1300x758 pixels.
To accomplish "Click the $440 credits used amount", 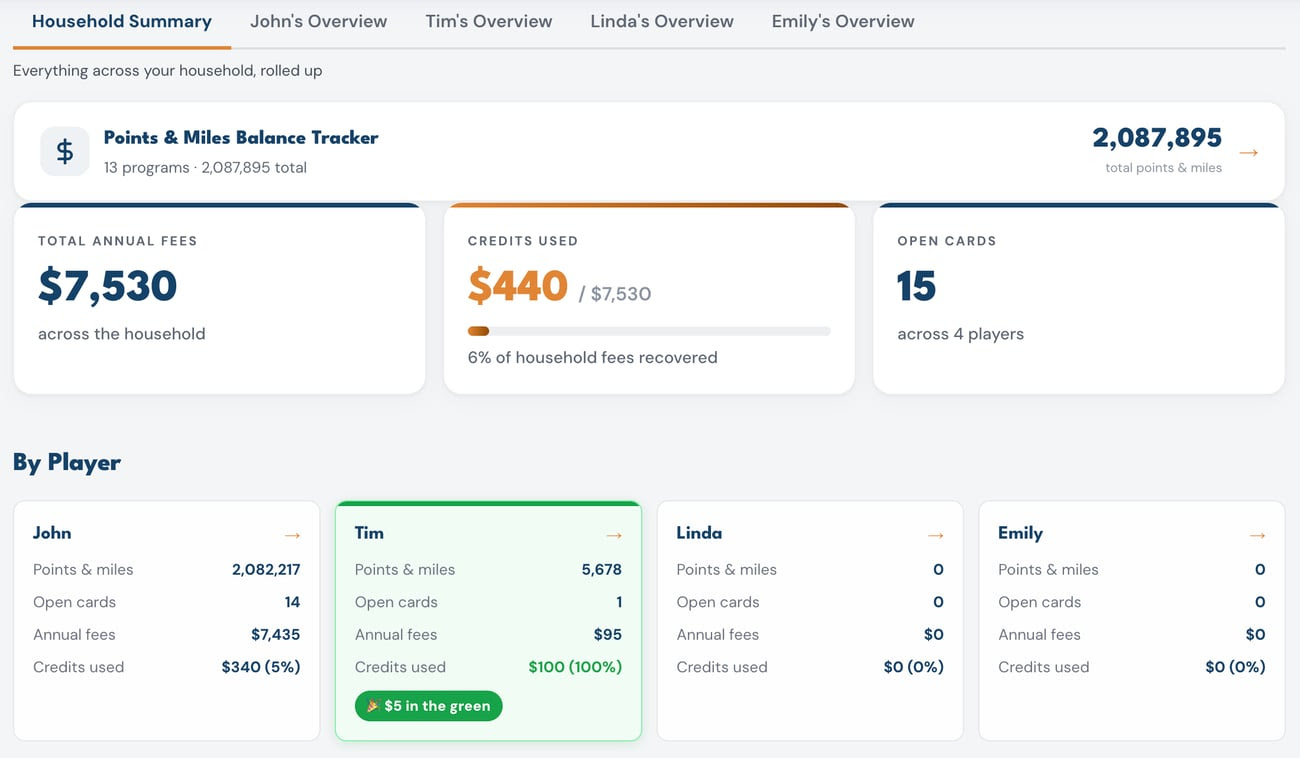I will (x=518, y=286).
